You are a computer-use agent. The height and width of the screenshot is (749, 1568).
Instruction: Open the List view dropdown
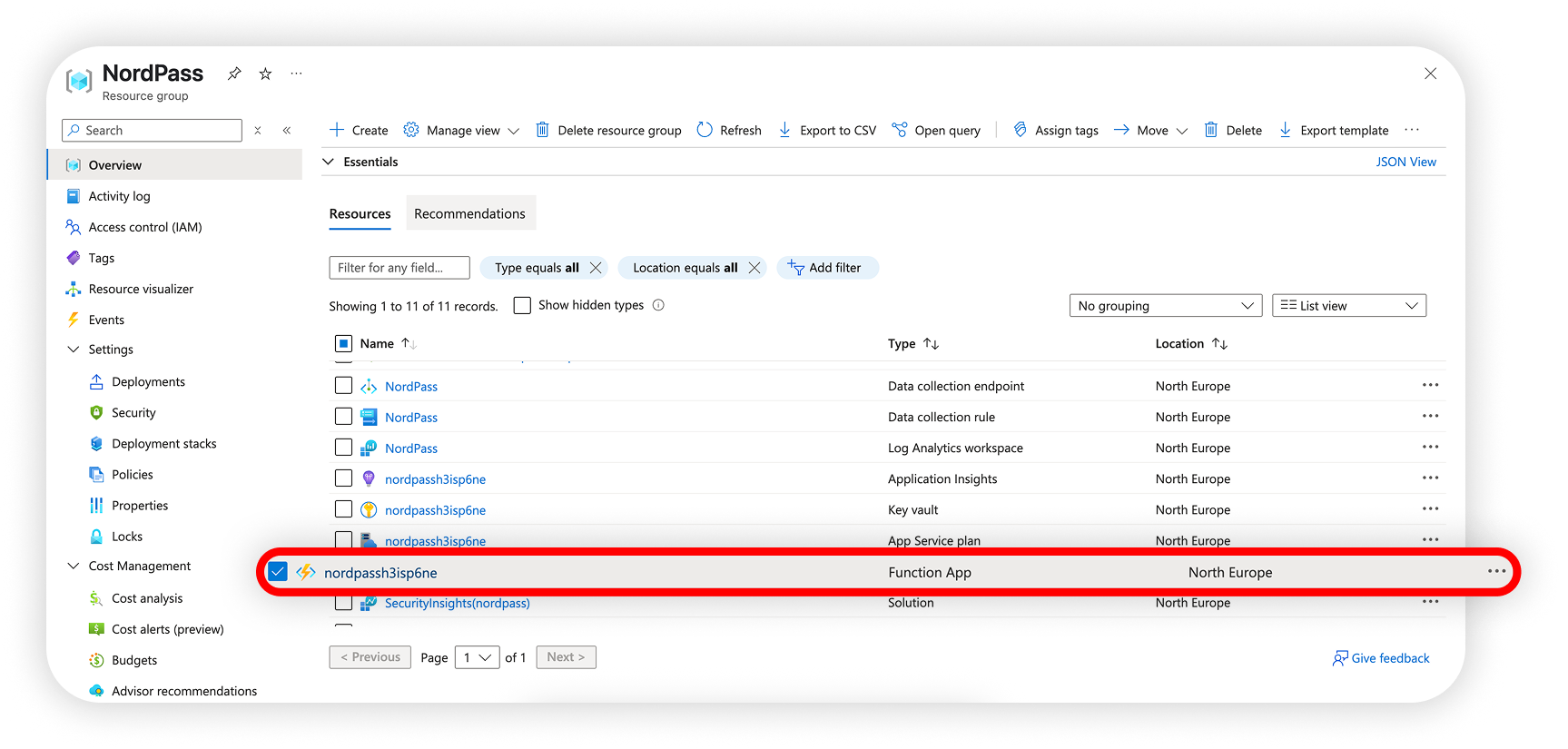(1349, 306)
